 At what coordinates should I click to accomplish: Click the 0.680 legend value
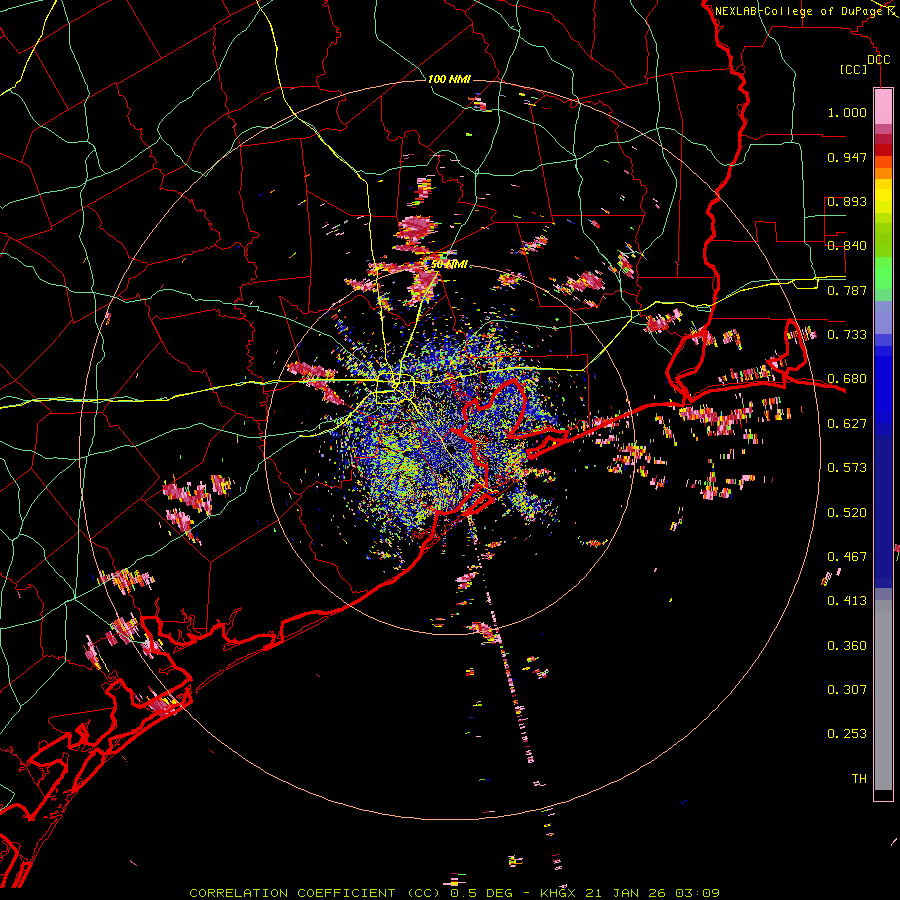(x=847, y=379)
